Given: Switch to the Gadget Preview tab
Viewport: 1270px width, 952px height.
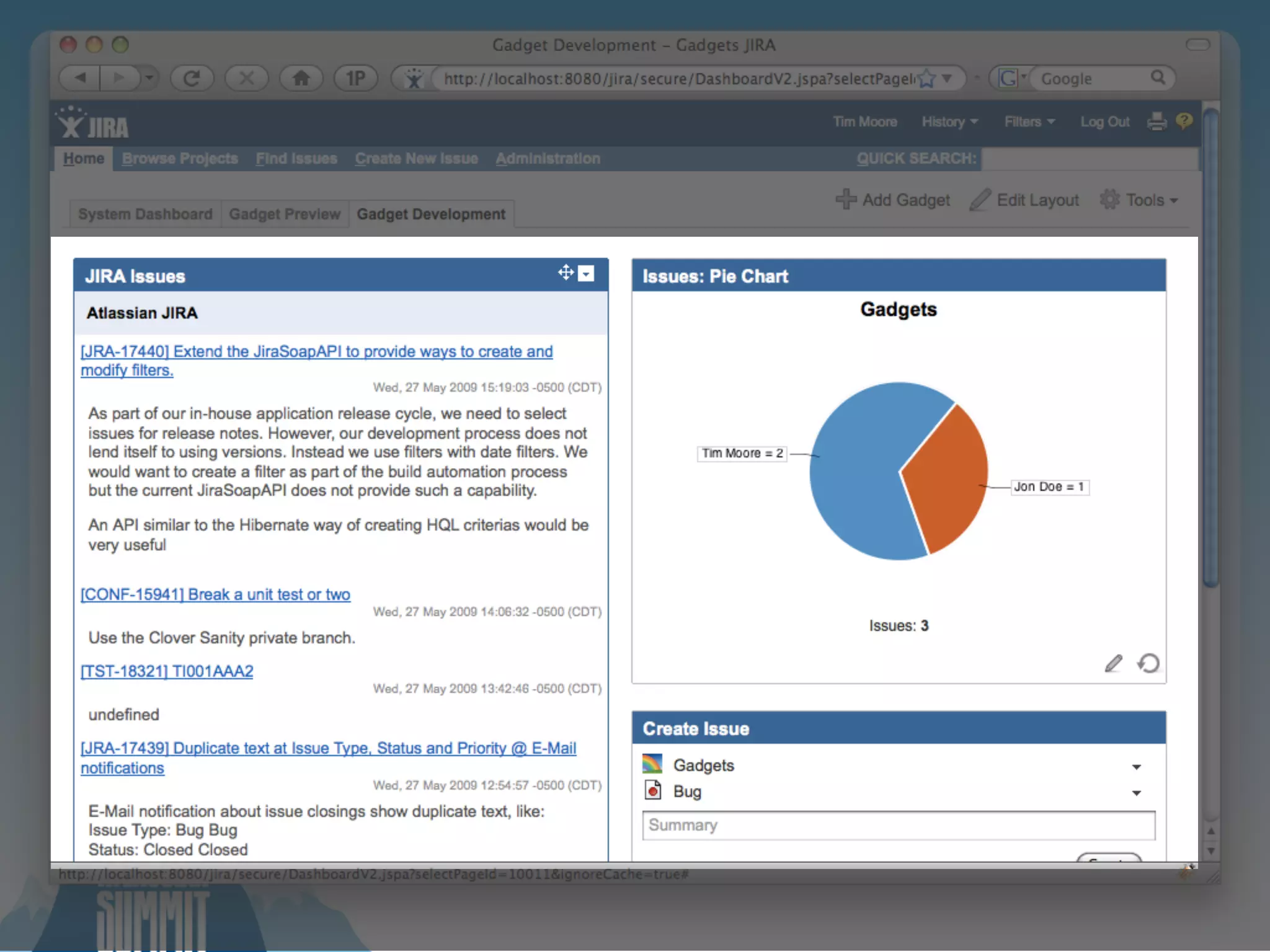Looking at the screenshot, I should [x=285, y=214].
